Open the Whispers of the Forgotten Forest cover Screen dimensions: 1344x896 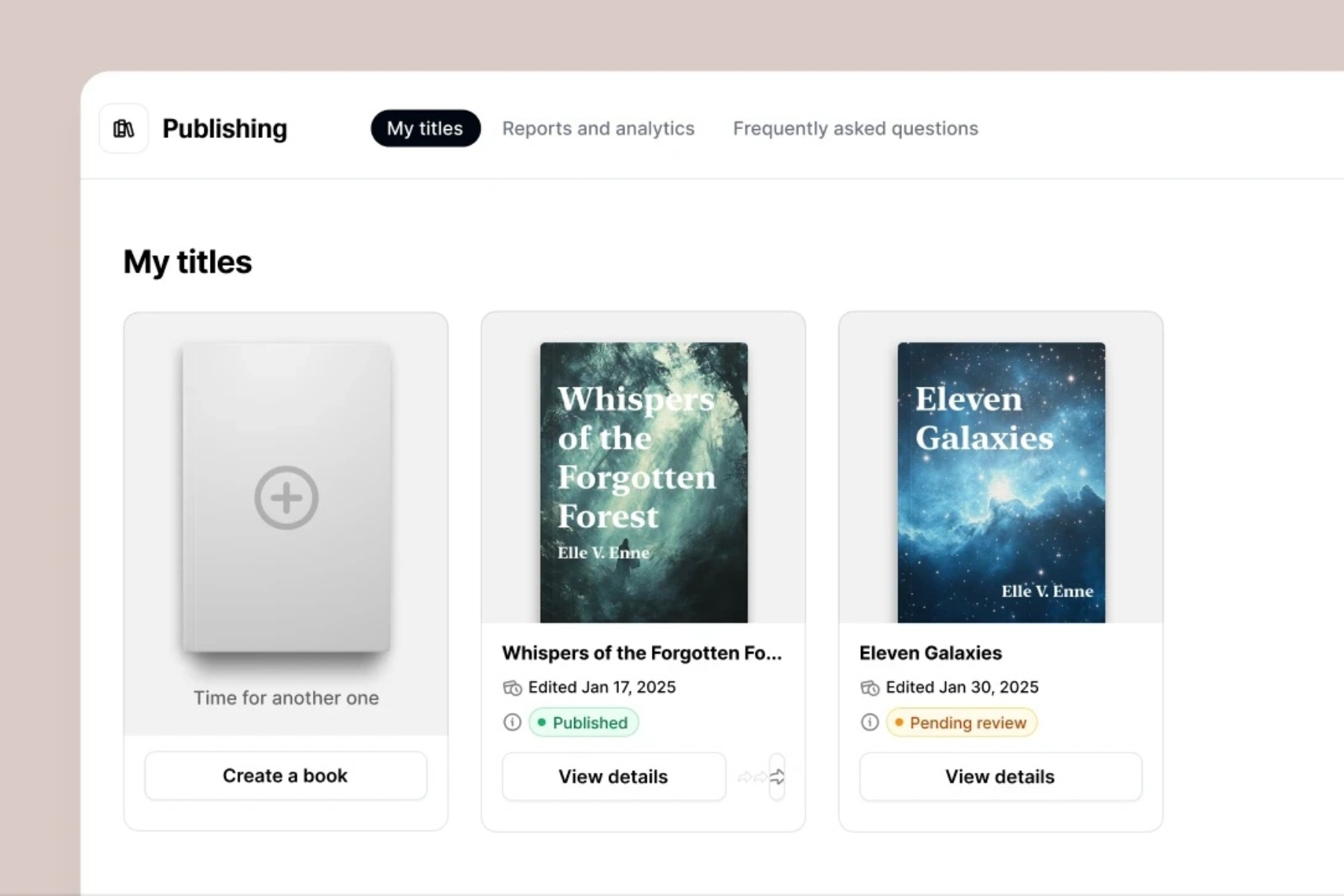coord(644,482)
